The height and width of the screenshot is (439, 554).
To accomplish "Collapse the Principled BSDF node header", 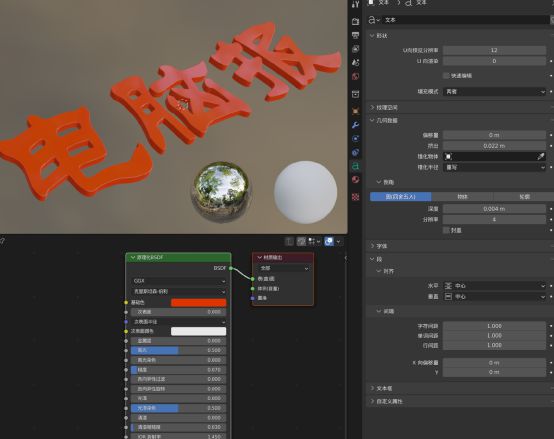I will 133,257.
